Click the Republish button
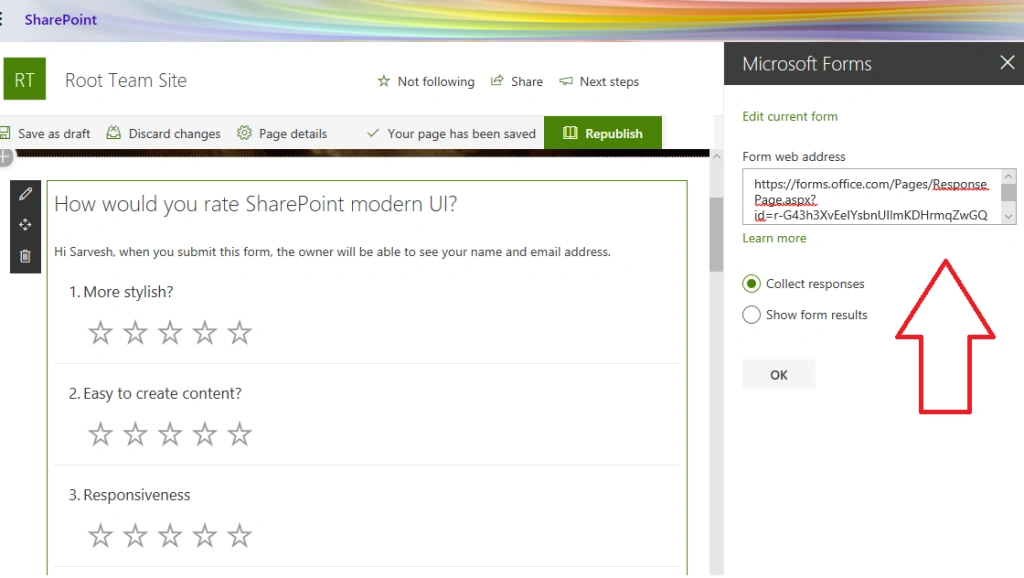This screenshot has width=1024, height=578. point(603,133)
